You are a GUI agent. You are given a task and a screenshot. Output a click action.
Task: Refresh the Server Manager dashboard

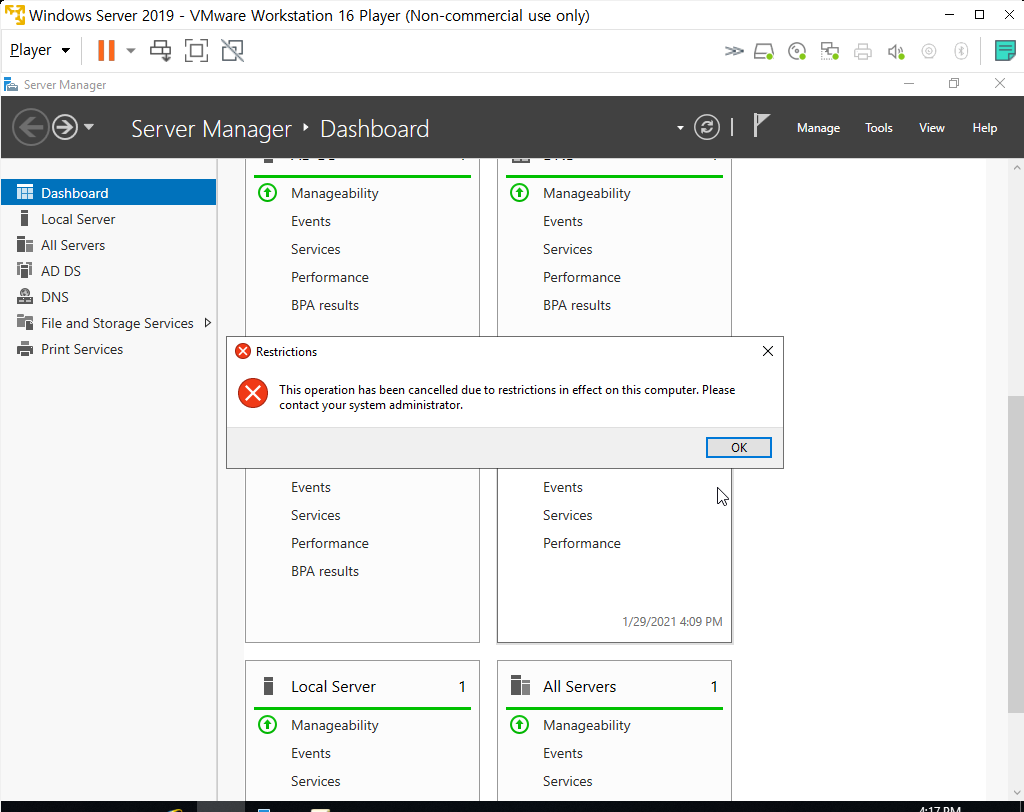click(x=707, y=127)
